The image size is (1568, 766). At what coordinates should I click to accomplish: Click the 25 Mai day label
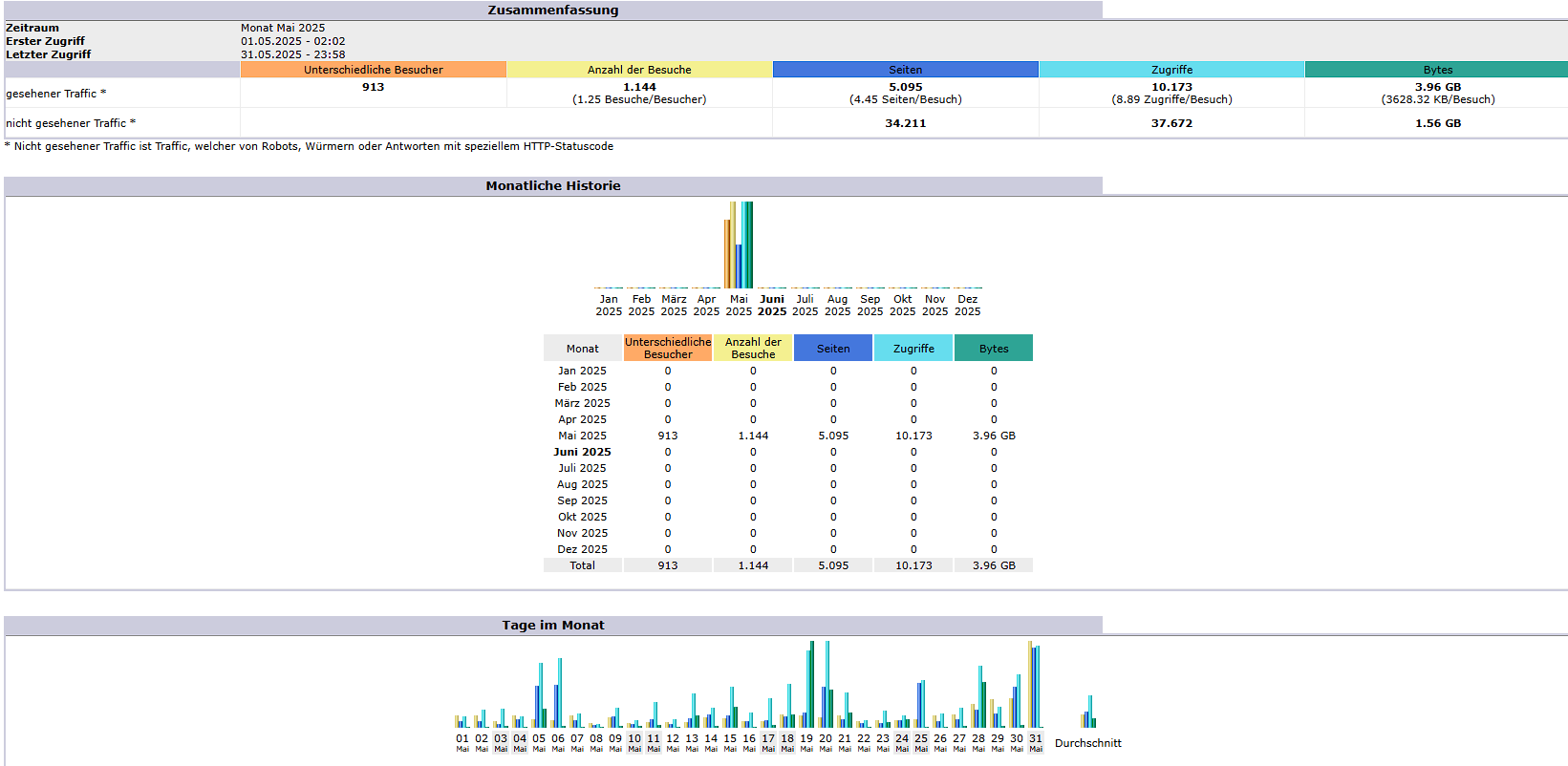[x=921, y=742]
